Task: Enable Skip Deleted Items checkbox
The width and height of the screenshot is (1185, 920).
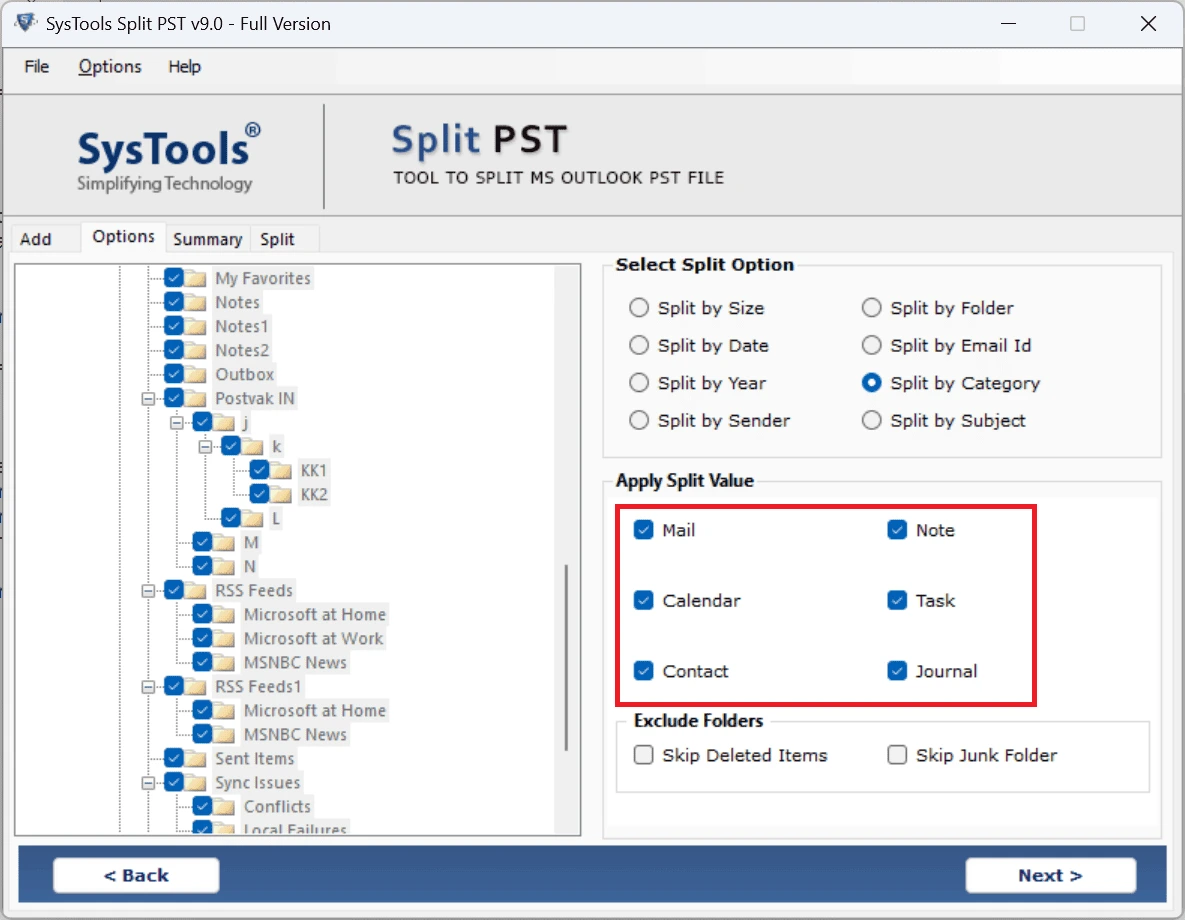Action: [x=644, y=755]
